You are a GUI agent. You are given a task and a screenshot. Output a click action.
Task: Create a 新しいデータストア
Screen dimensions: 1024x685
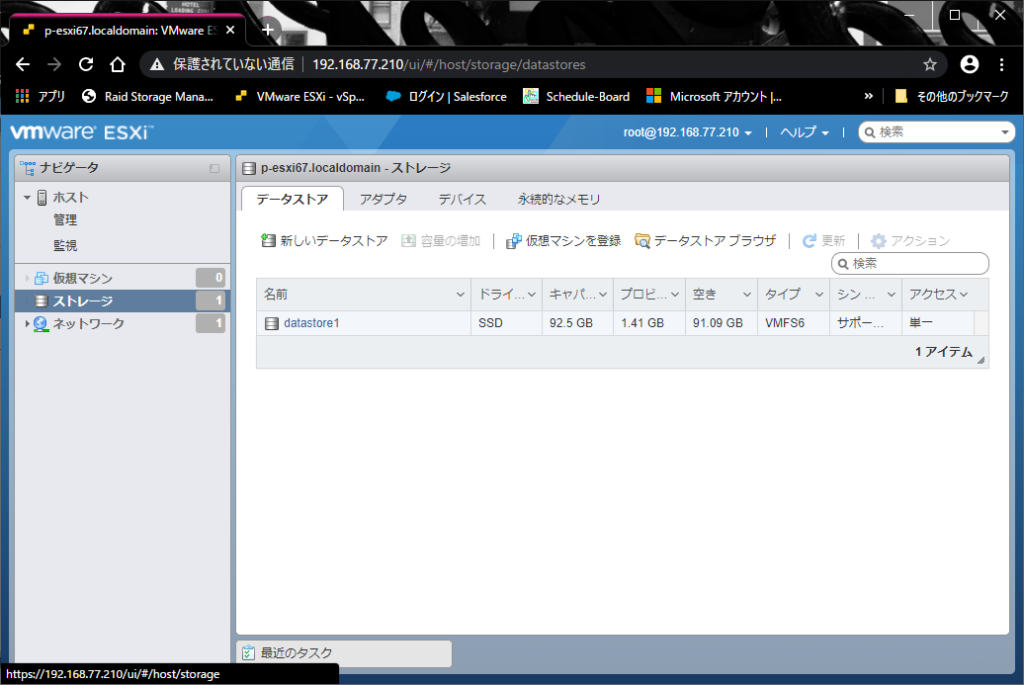pyautogui.click(x=325, y=241)
